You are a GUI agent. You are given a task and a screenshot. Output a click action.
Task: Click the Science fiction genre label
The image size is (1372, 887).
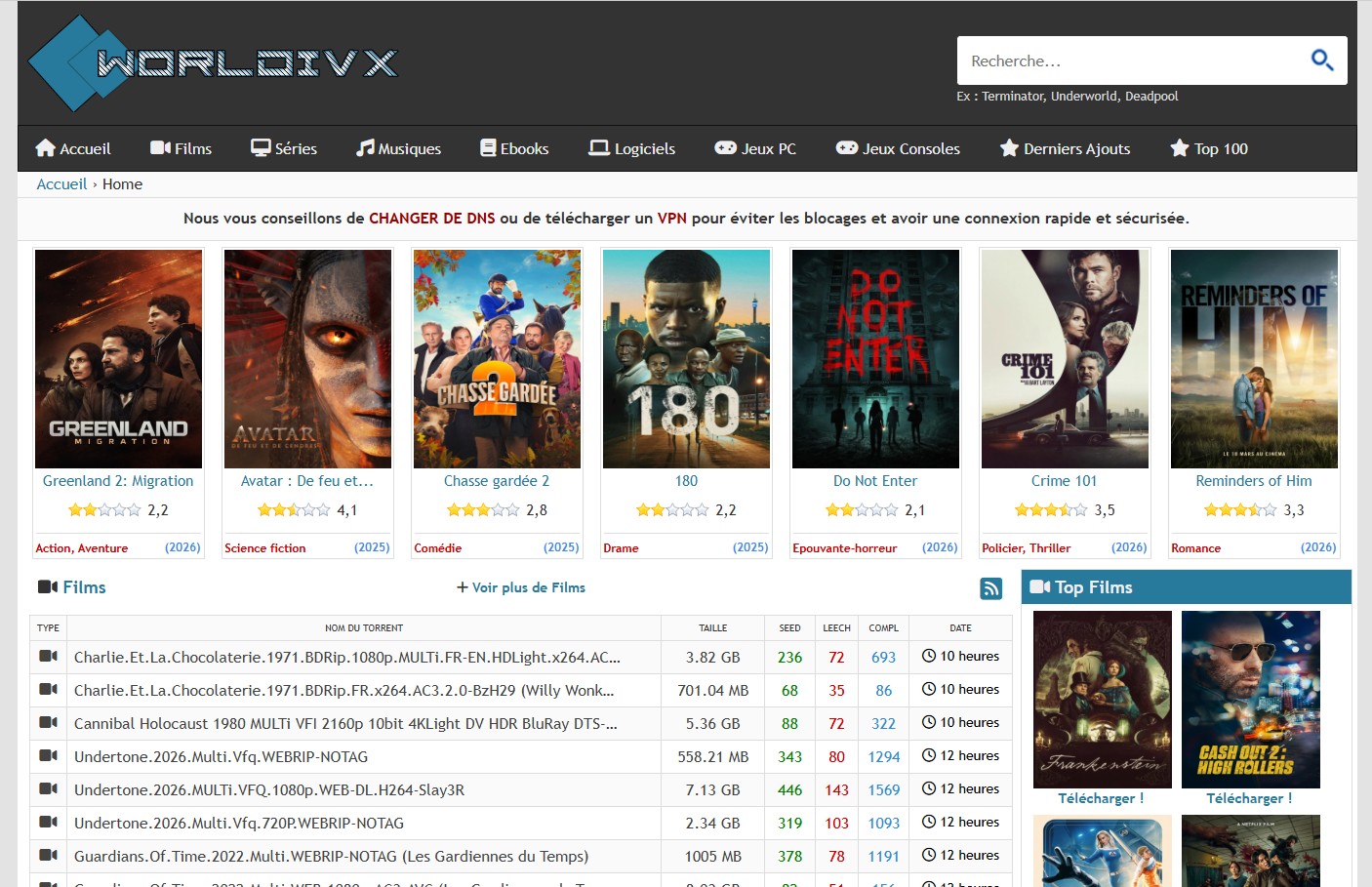click(x=265, y=548)
